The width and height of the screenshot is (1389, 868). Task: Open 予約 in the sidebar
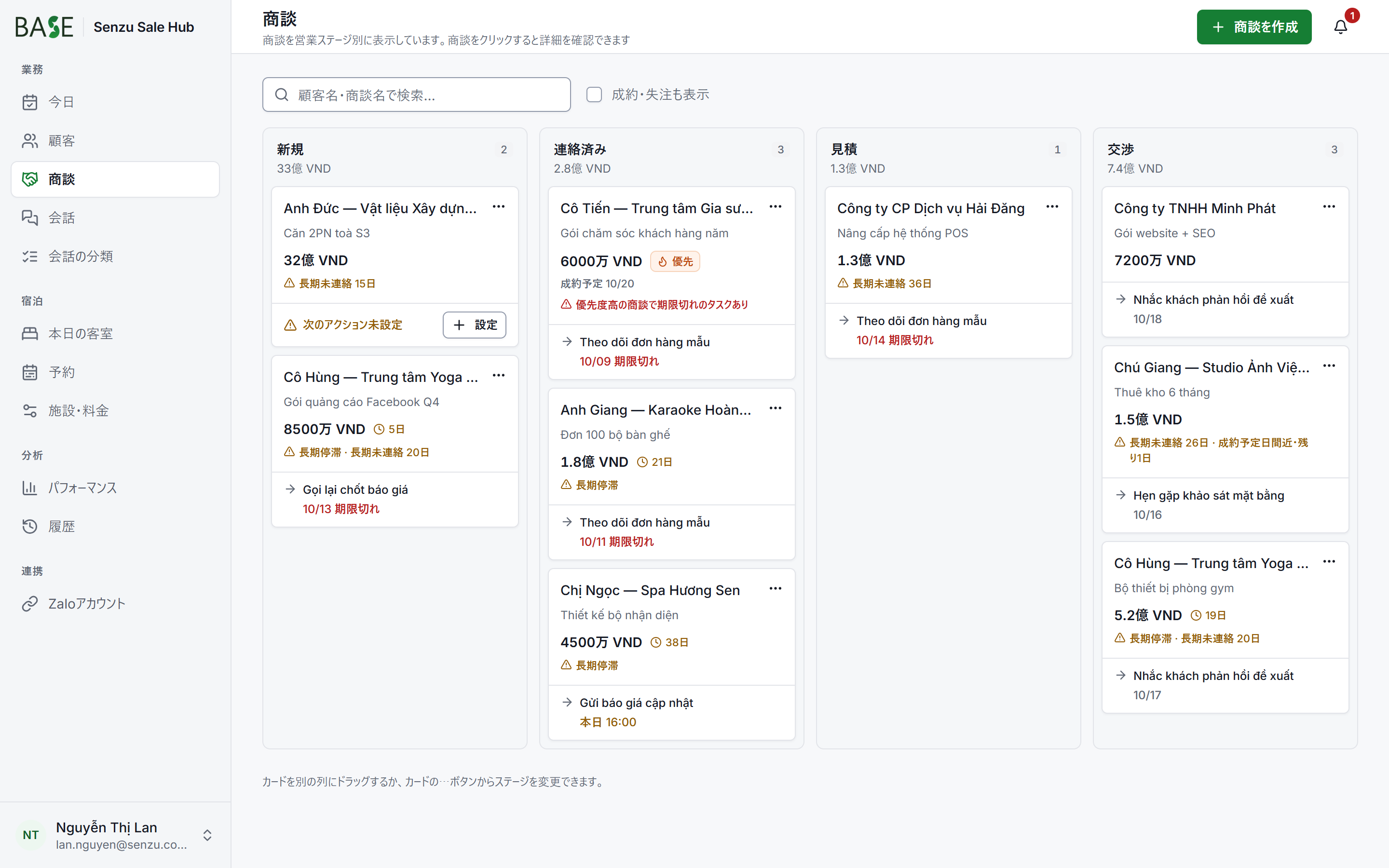click(x=115, y=372)
